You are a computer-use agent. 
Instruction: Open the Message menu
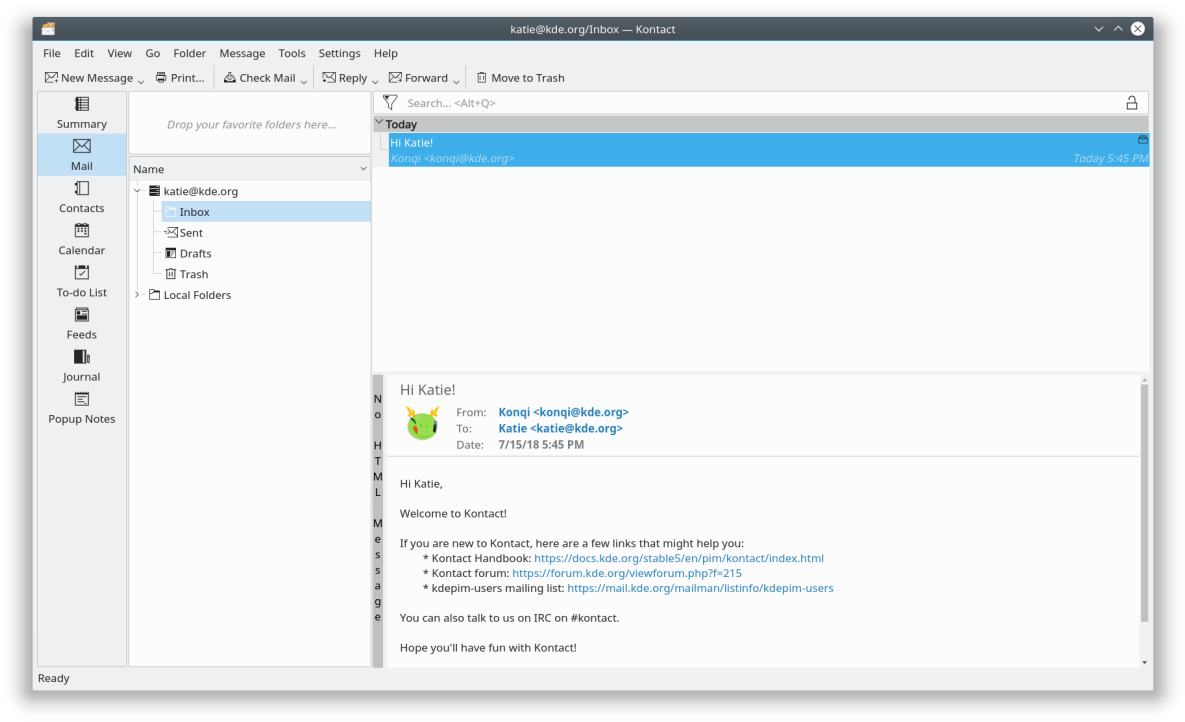[x=242, y=53]
